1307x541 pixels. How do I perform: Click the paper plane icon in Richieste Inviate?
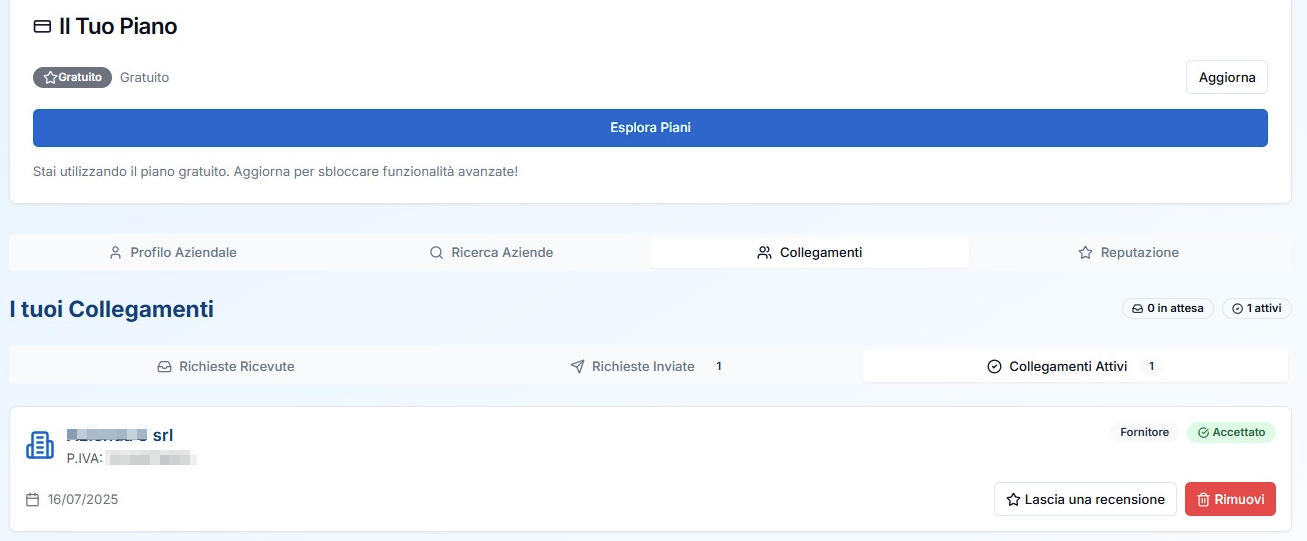pyautogui.click(x=577, y=367)
